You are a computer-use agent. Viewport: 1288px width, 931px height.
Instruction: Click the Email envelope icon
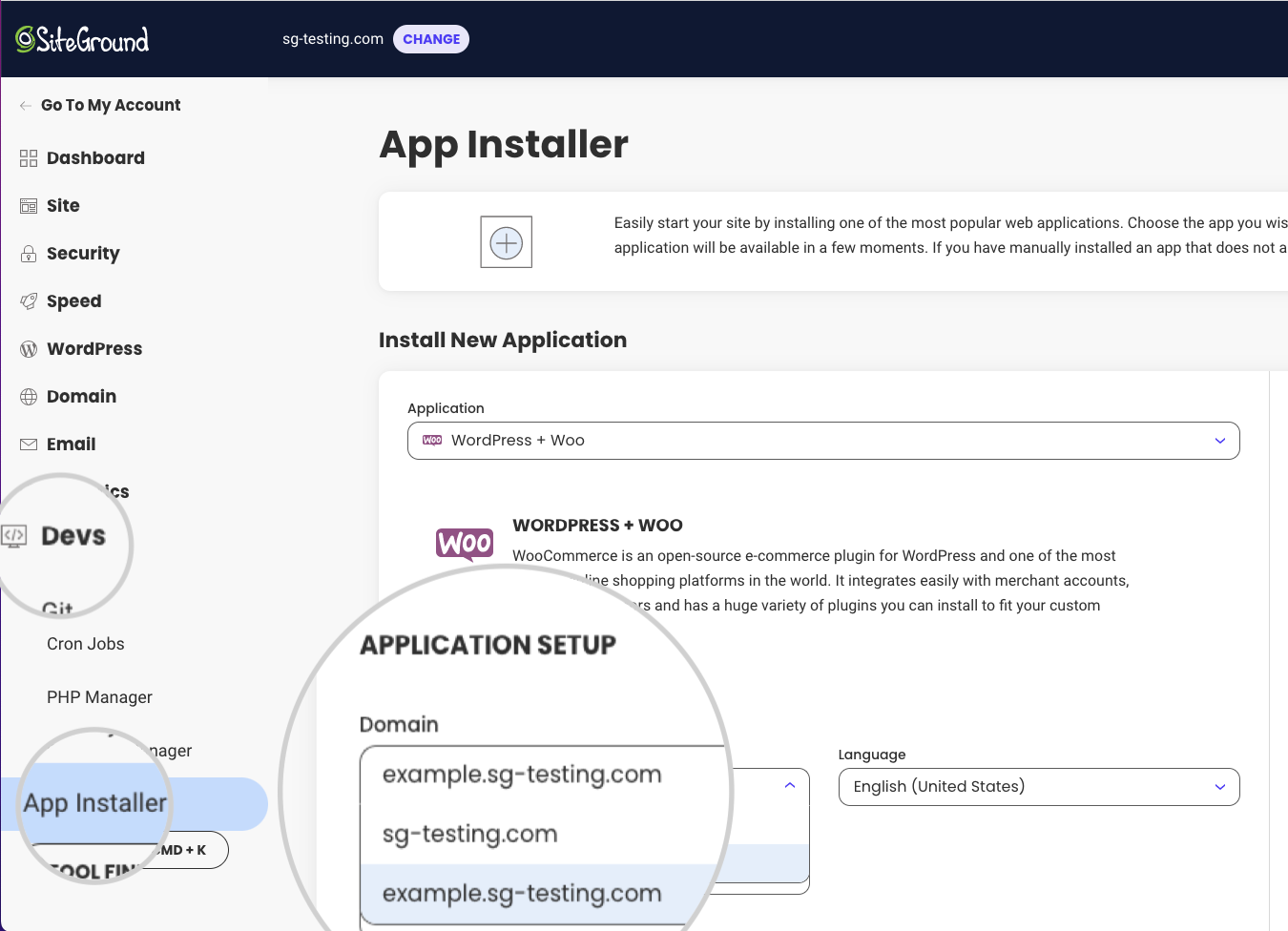pos(29,445)
